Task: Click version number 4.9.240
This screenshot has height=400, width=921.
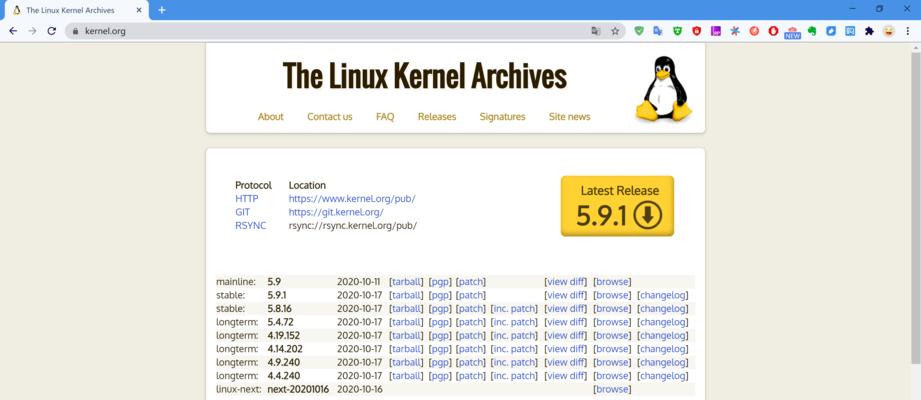Action: click(x=283, y=362)
